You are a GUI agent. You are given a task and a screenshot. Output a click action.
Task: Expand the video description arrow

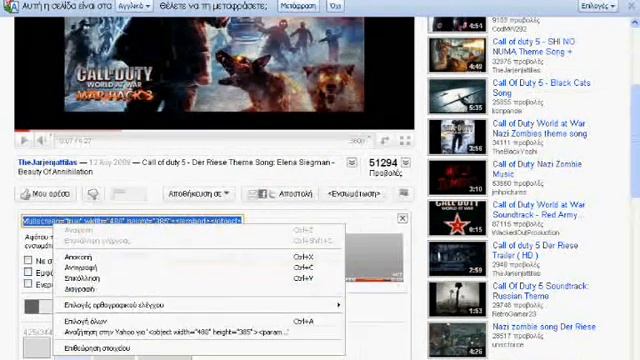(351, 163)
